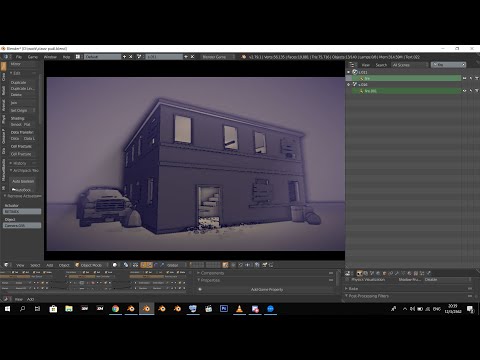Collapse the Archipack panel
The image size is (480, 360).
pyautogui.click(x=24, y=170)
